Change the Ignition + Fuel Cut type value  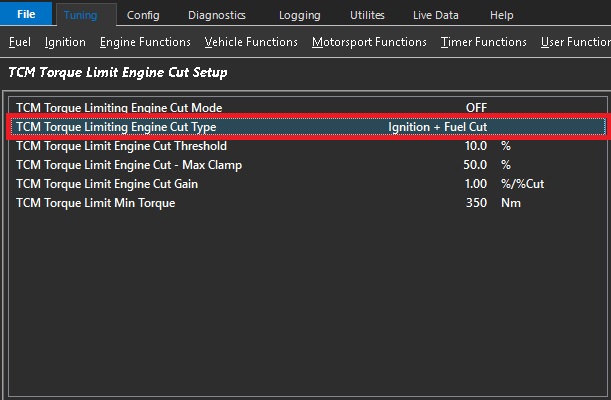click(437, 127)
